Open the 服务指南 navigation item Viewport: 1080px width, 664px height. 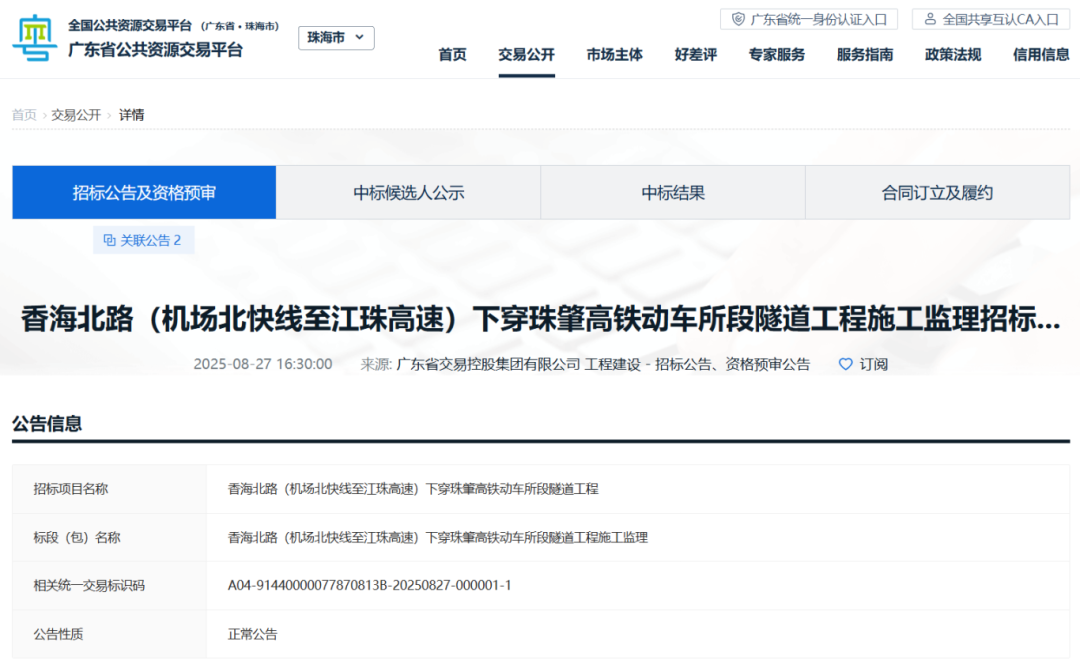tap(864, 55)
